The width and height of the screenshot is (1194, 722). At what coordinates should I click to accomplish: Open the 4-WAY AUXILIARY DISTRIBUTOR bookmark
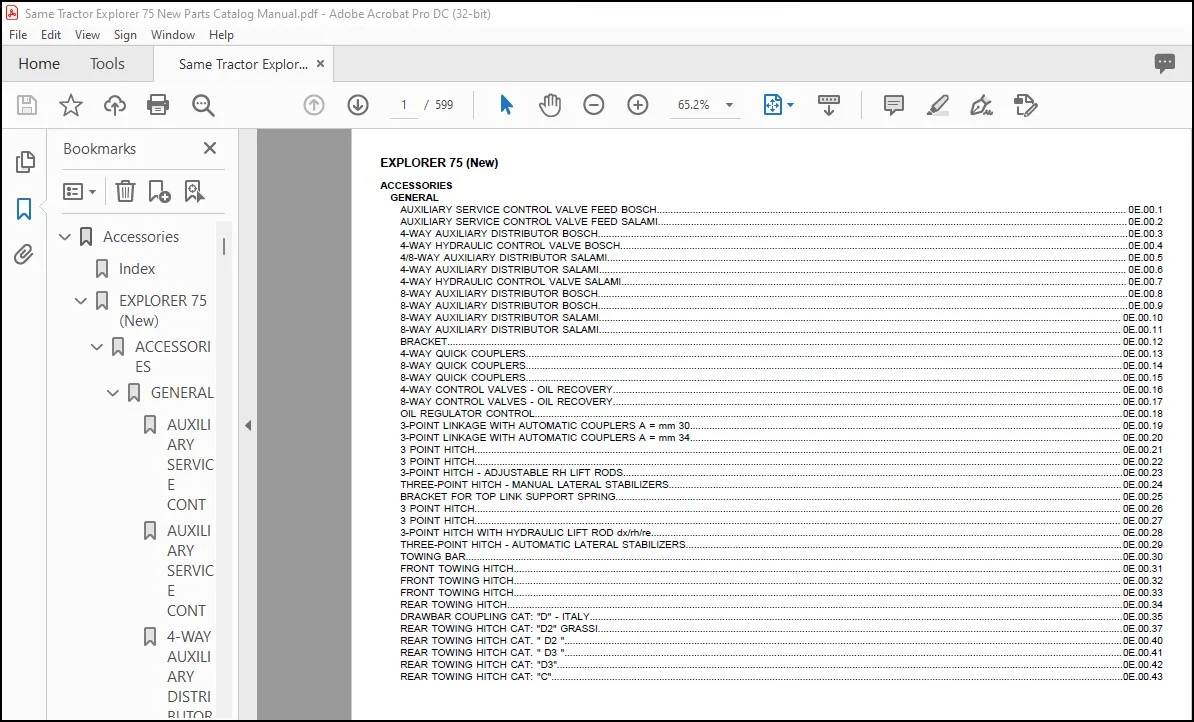click(x=189, y=676)
